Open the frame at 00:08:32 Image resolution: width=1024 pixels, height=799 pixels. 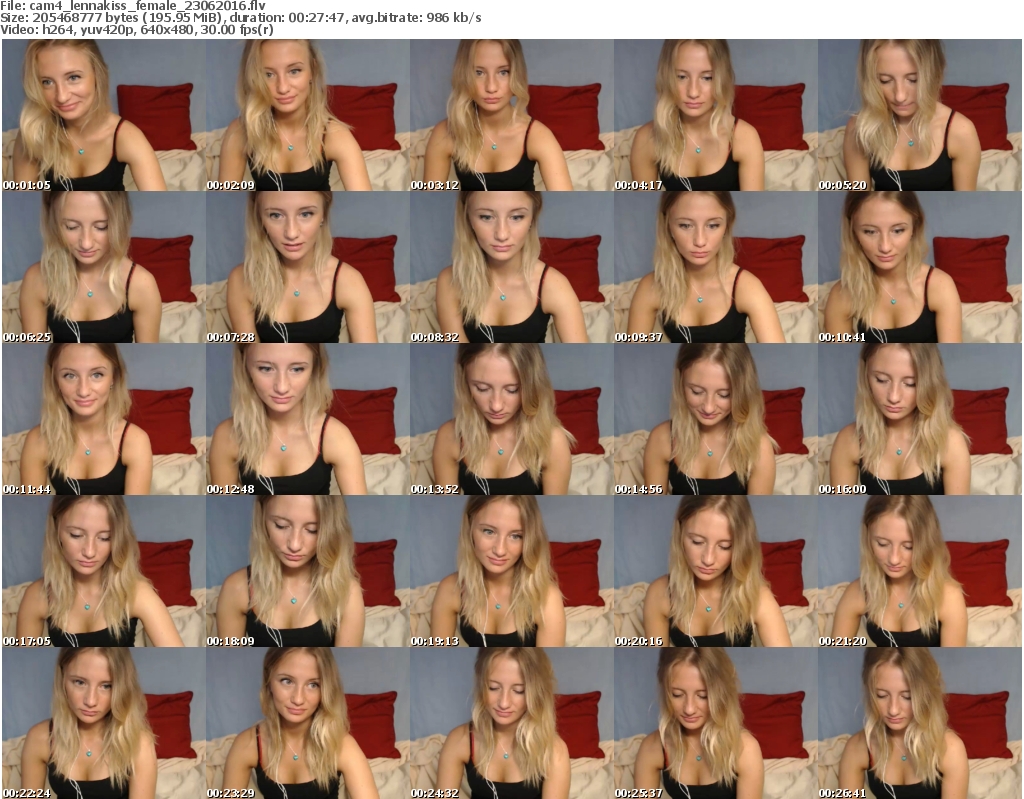511,267
